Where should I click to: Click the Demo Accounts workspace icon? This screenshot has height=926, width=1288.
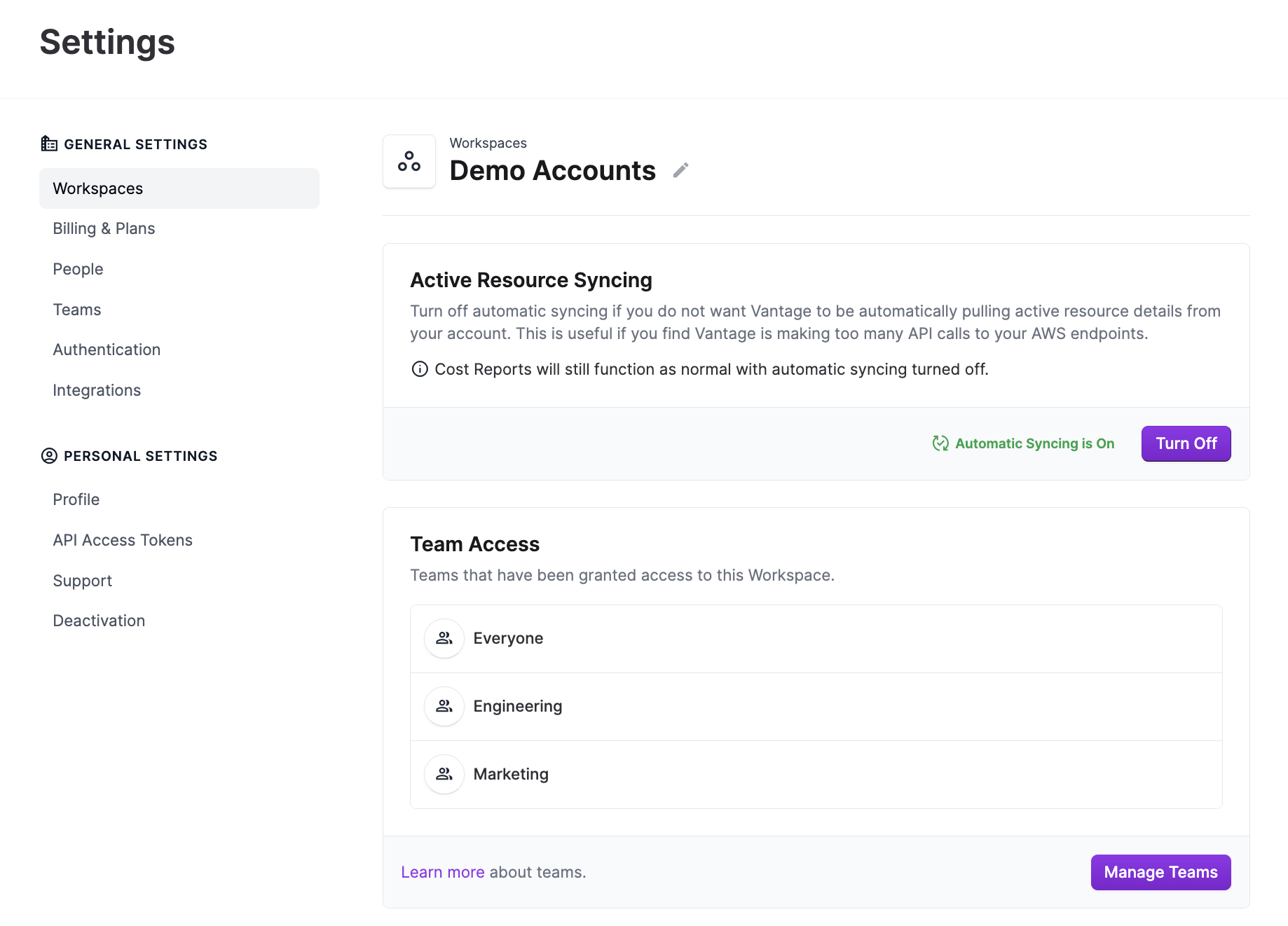(x=409, y=162)
